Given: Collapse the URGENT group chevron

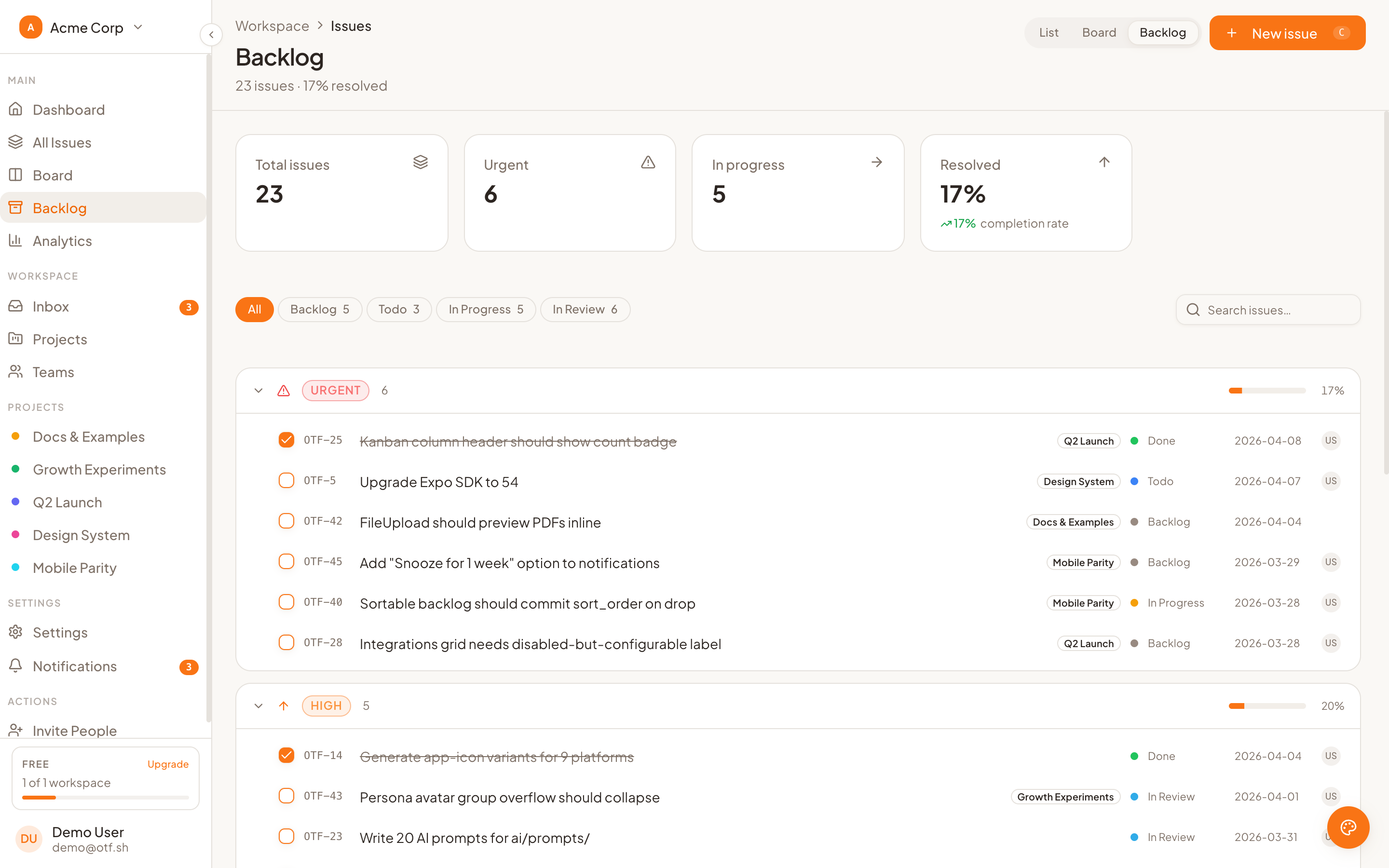Looking at the screenshot, I should tap(259, 391).
